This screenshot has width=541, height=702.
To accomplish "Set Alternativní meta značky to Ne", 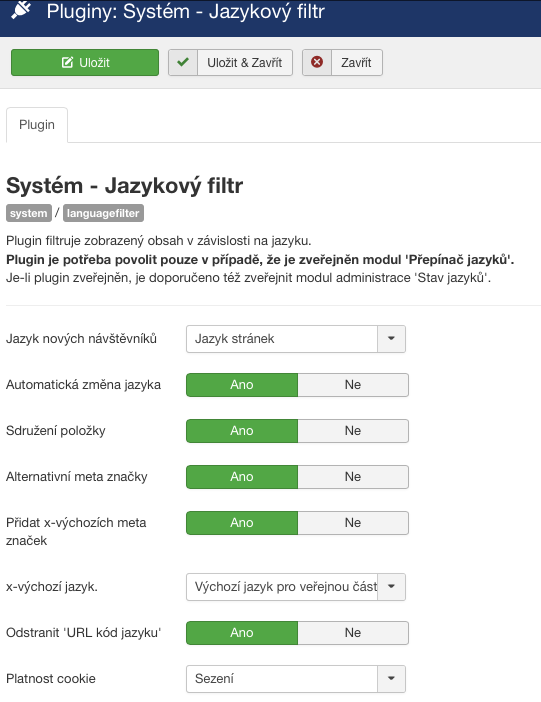I will point(353,477).
